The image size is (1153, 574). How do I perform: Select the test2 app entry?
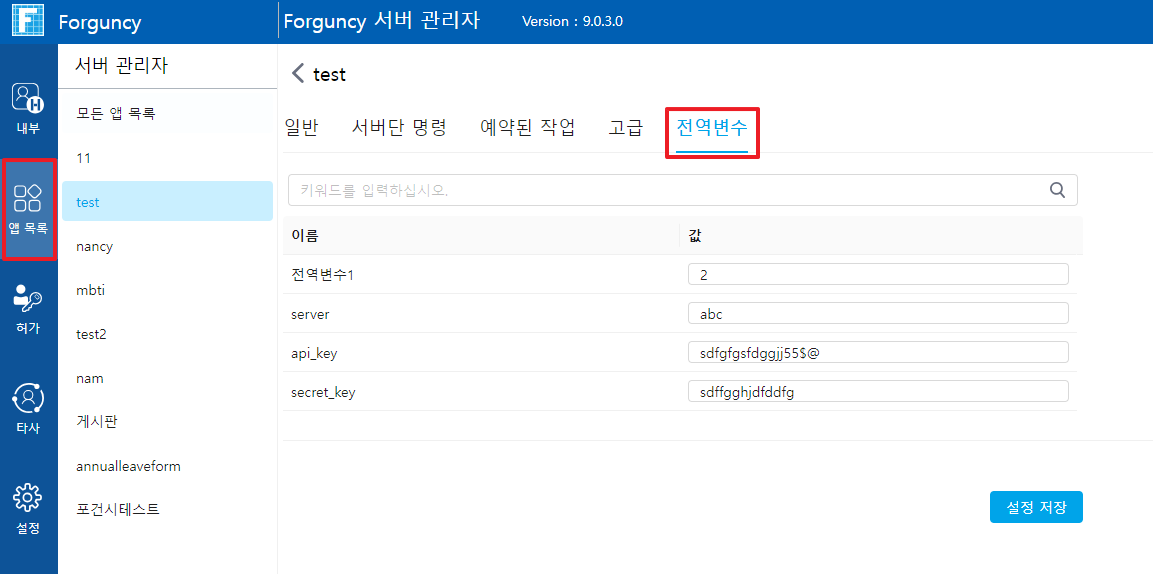(x=167, y=334)
